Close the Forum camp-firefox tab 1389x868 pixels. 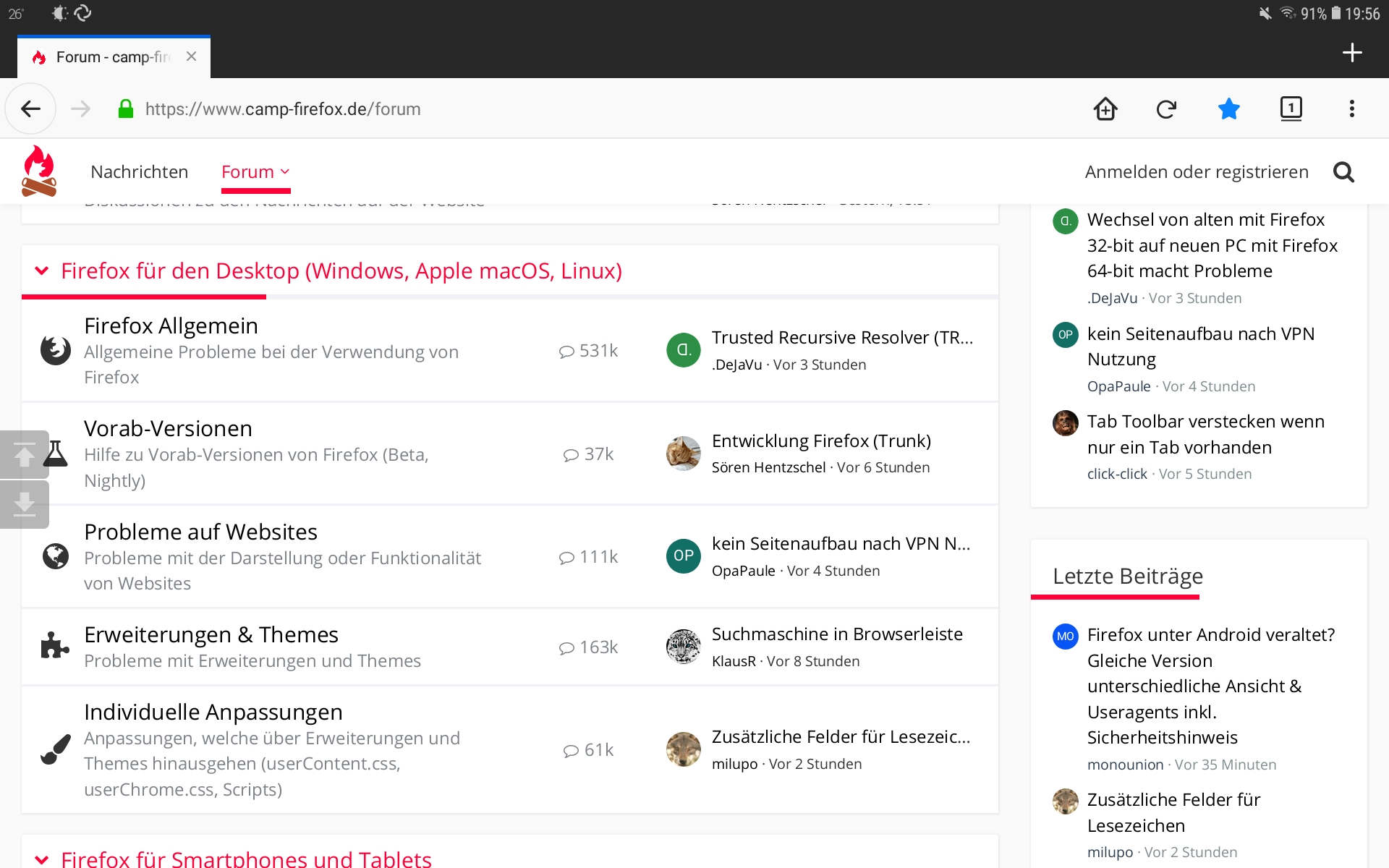(191, 56)
